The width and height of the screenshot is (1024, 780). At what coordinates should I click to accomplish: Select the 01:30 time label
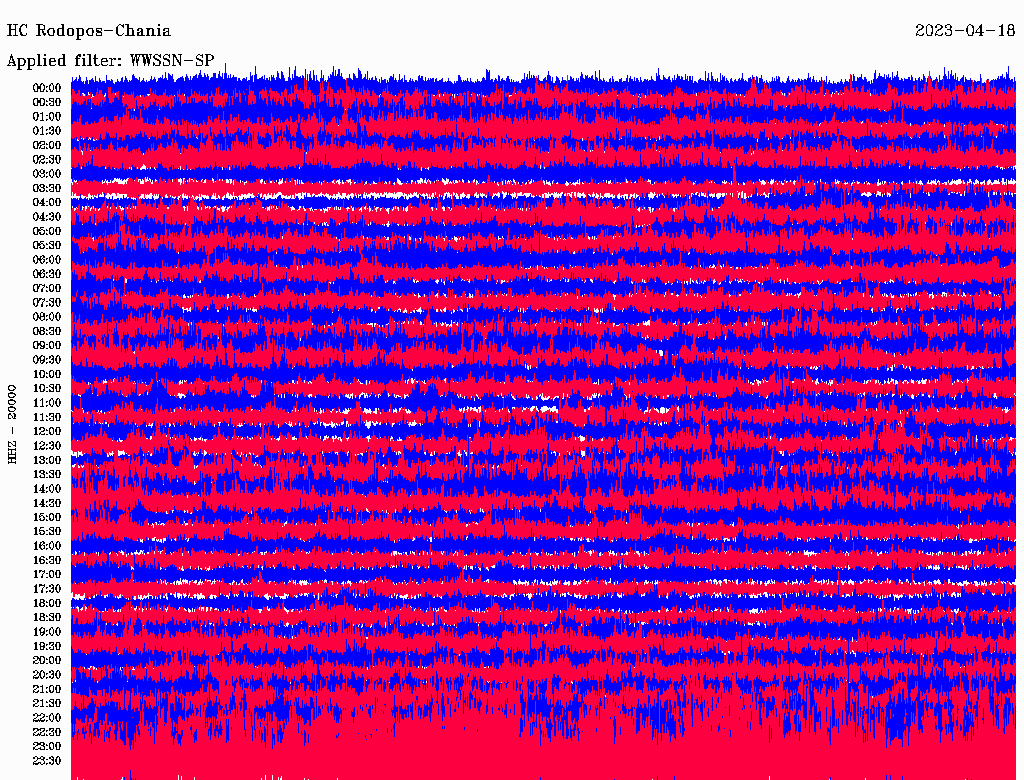coord(47,131)
